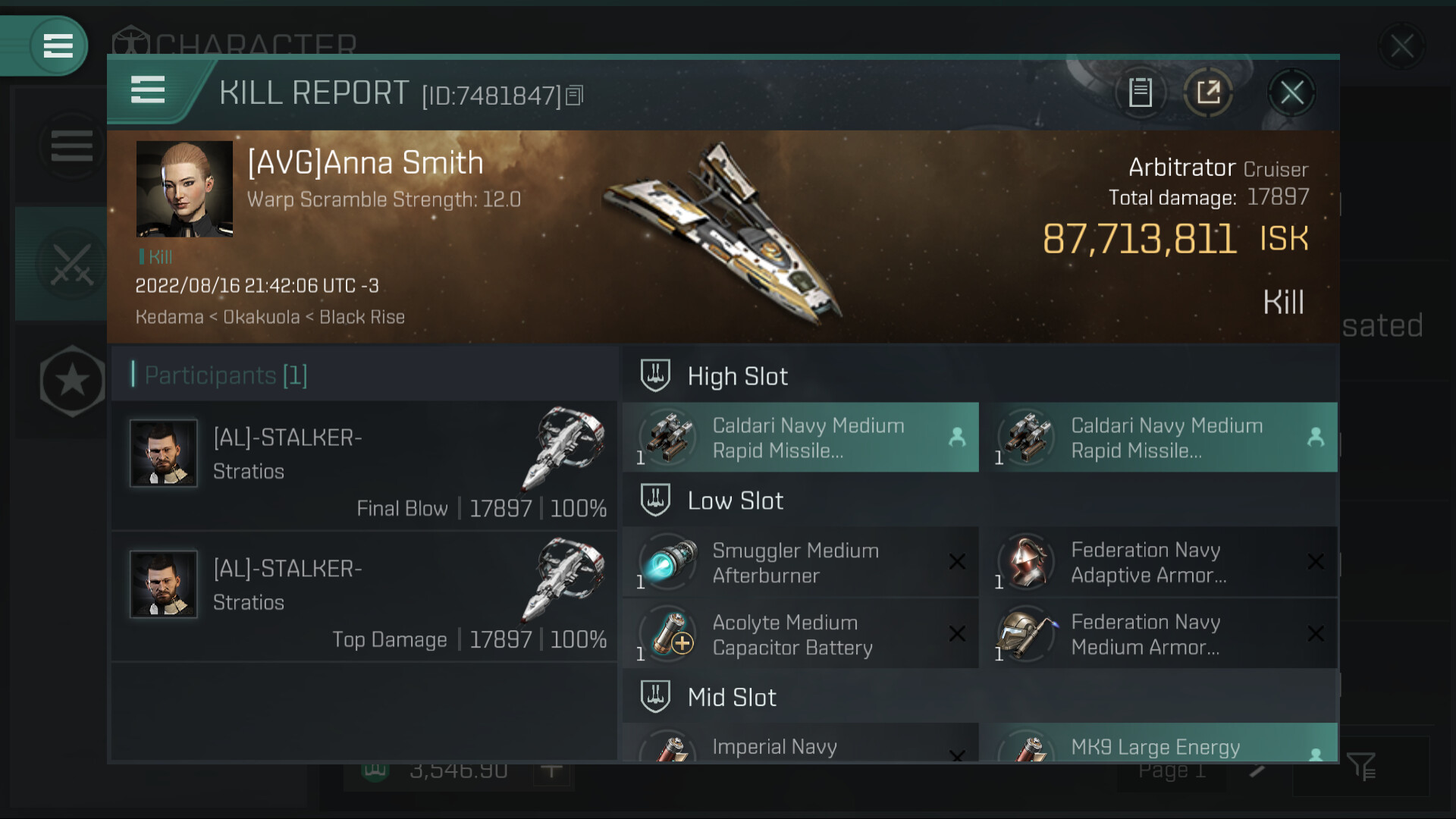Click the clipboard report icon
Screen dimensions: 1456x819
(x=1140, y=93)
